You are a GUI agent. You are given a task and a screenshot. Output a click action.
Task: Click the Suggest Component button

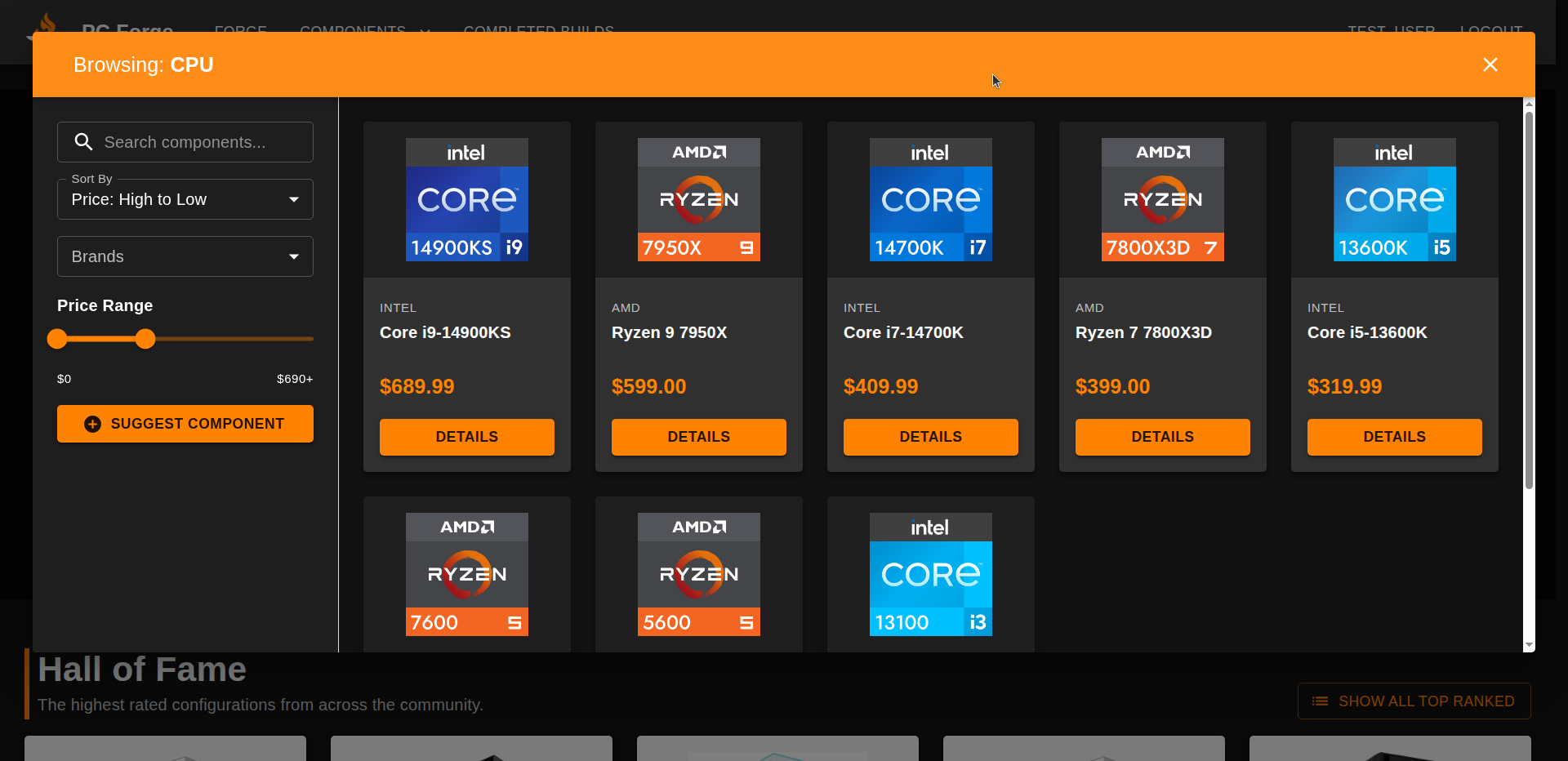click(x=185, y=424)
